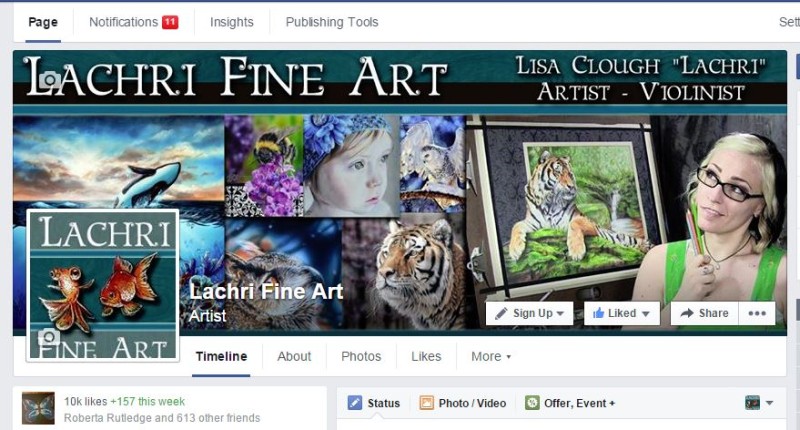Click the red notifications badge

pyautogui.click(x=170, y=22)
